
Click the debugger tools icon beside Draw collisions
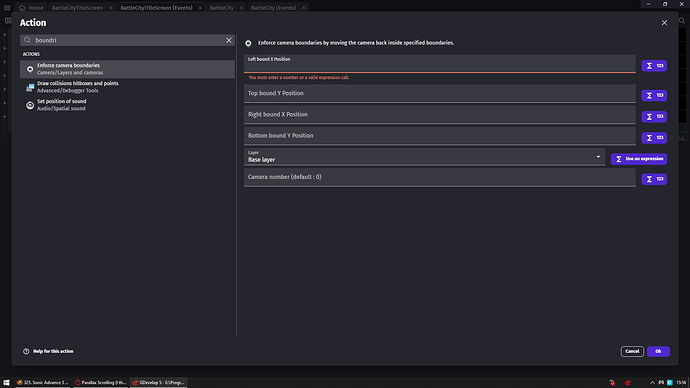tap(30, 87)
